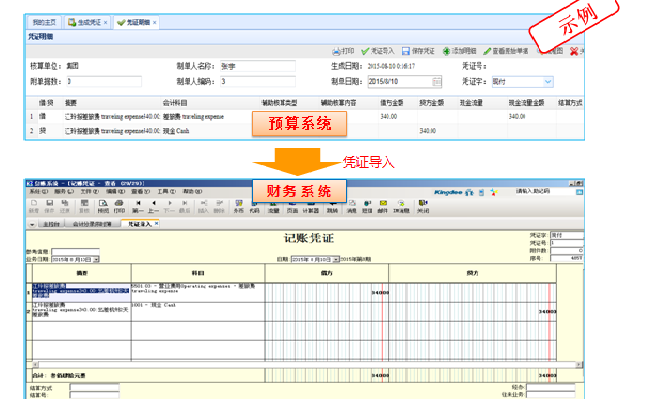Screen dimensions: 670x399
Task: Click the 凭证导入 checkmark button in toolbar
Action: (377, 51)
